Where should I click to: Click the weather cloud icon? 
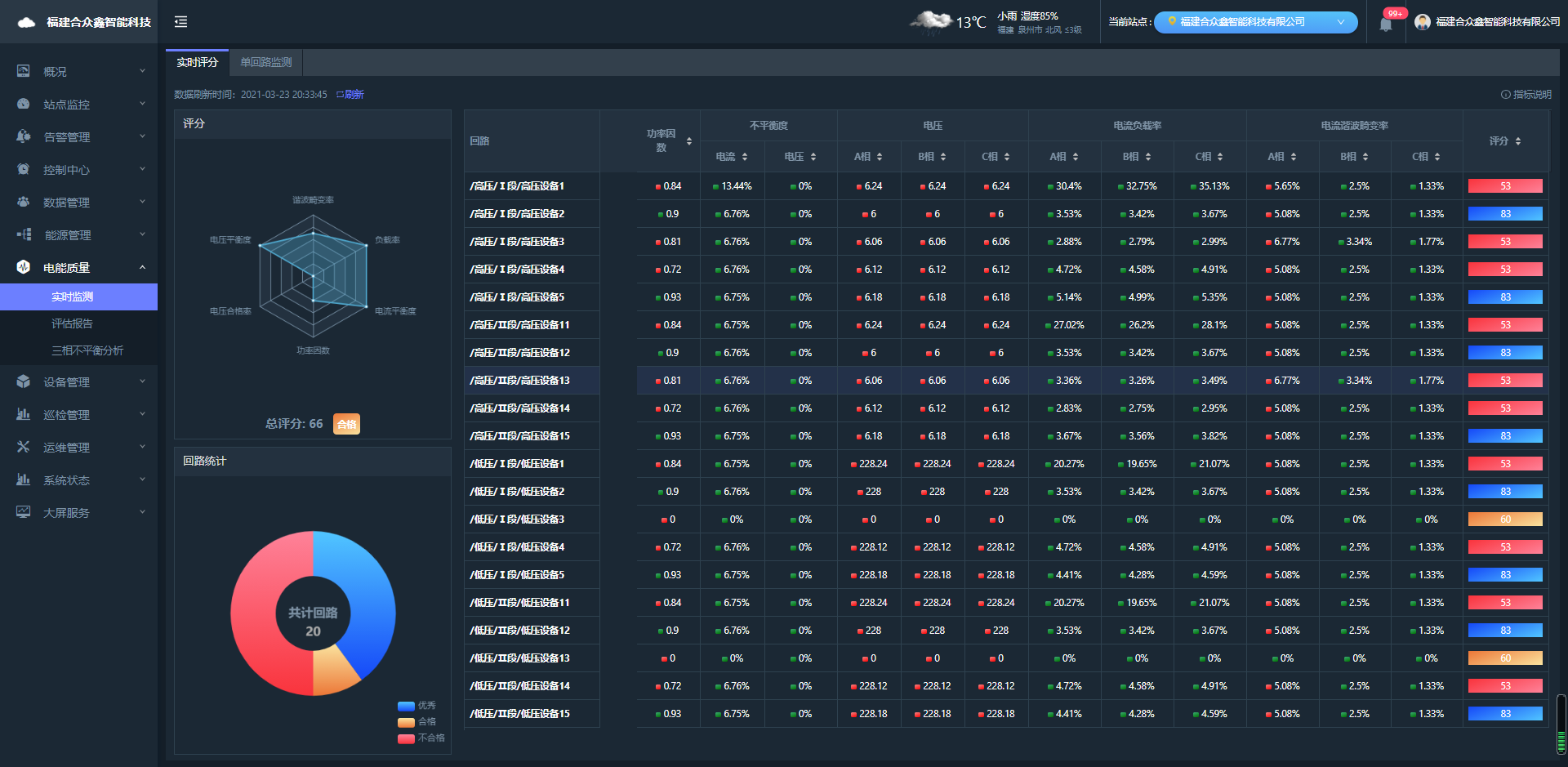click(931, 22)
